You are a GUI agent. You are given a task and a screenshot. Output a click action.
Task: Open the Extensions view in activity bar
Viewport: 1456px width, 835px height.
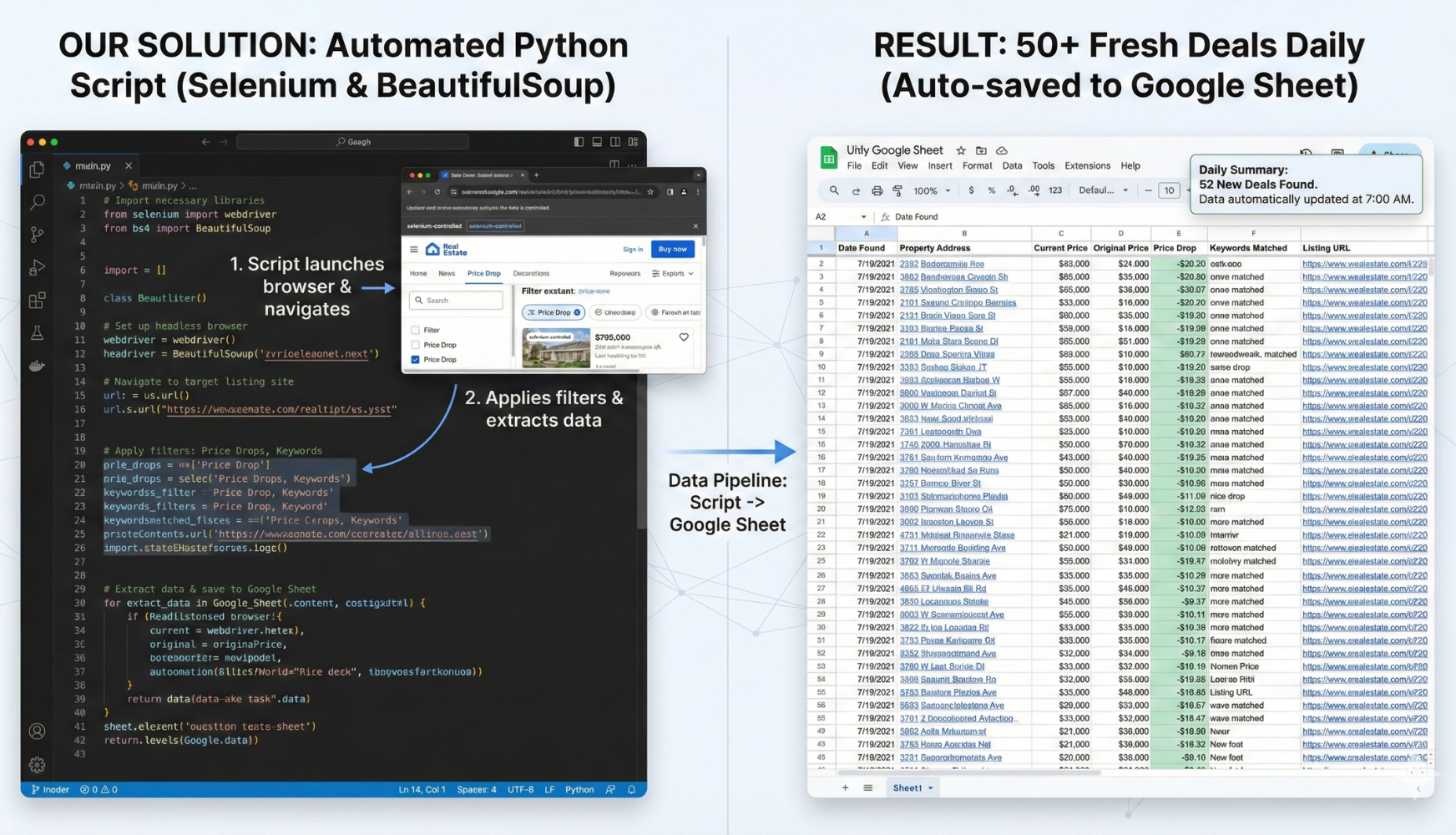37,300
